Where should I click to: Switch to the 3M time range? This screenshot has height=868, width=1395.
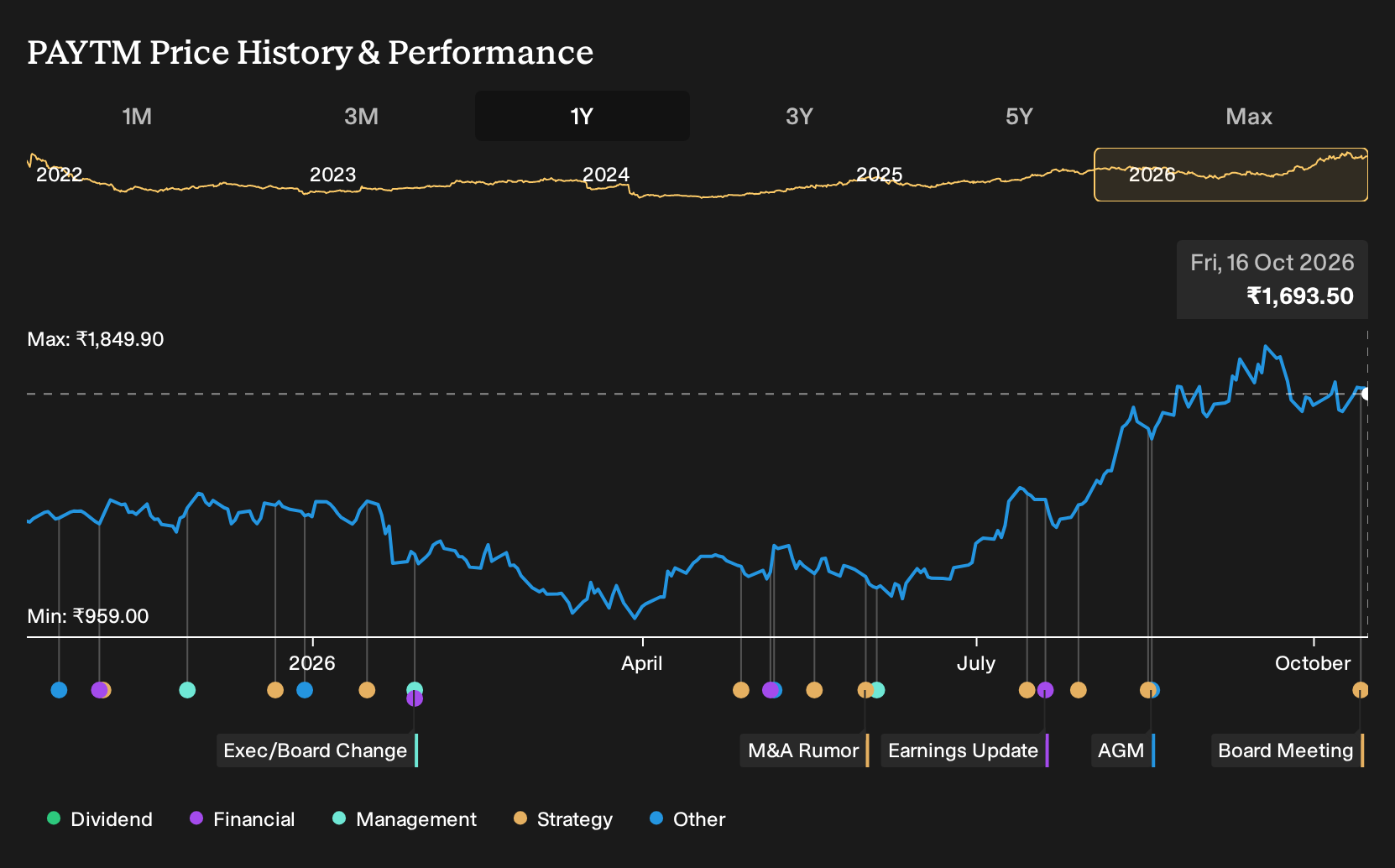(x=361, y=116)
